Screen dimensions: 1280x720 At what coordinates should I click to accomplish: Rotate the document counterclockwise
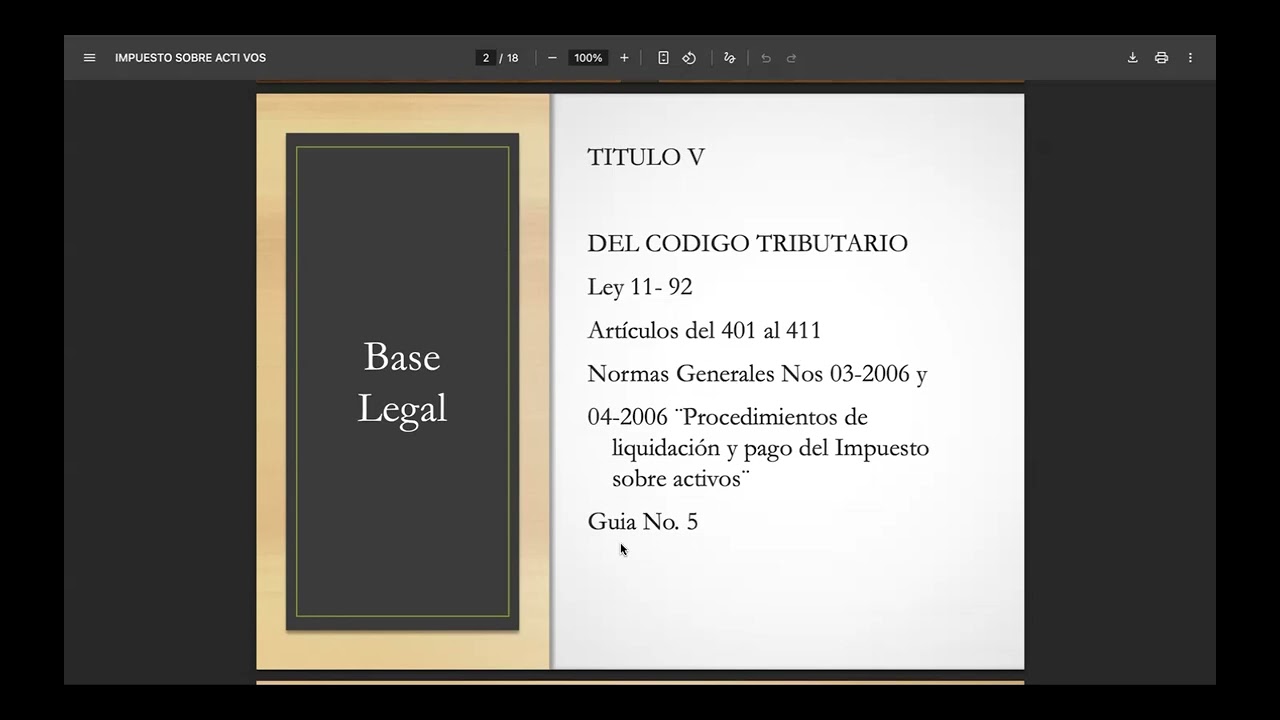click(689, 58)
